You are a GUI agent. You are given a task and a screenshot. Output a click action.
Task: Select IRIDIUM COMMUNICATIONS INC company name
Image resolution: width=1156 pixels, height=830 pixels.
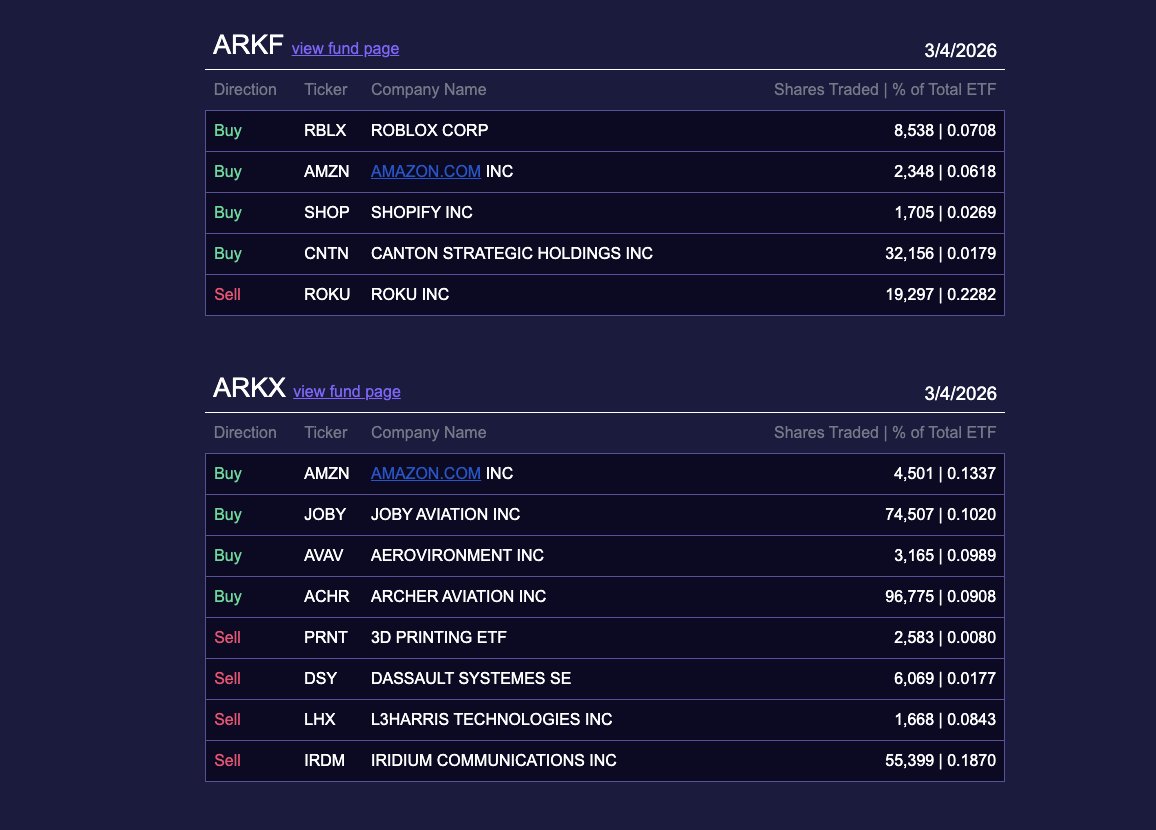coord(493,761)
